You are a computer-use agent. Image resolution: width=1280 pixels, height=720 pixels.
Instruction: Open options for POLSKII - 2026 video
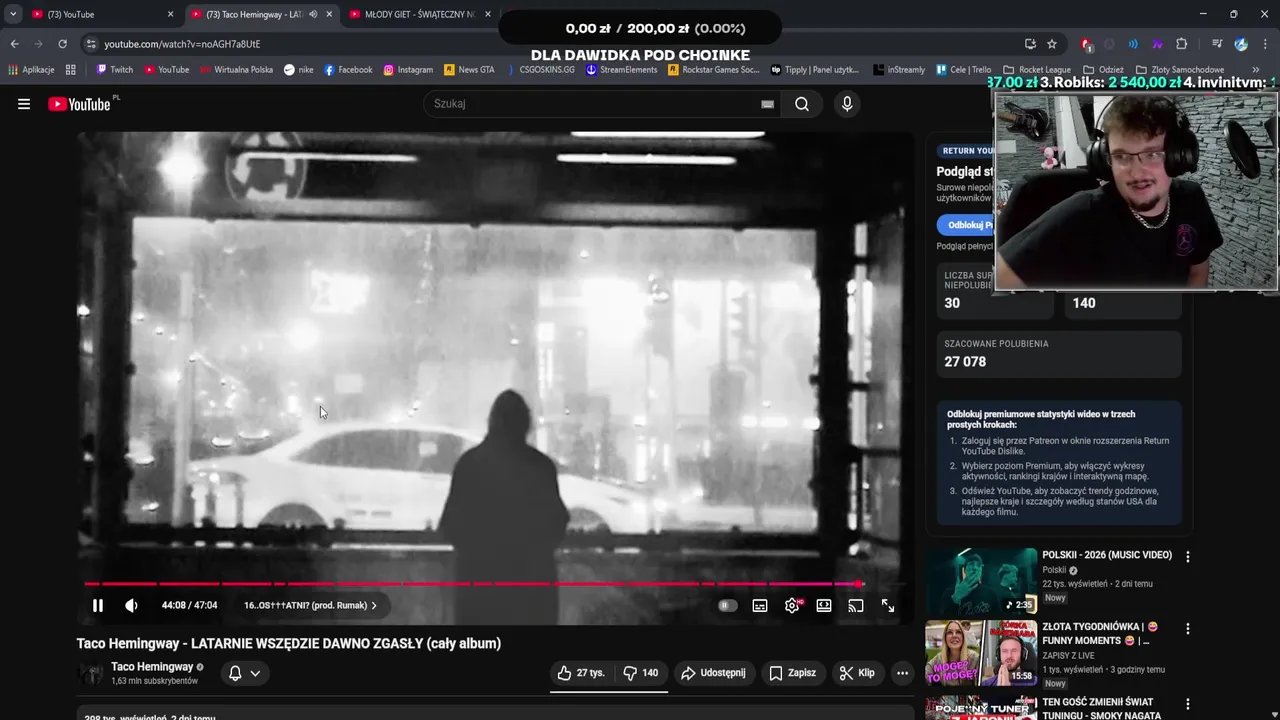click(1188, 557)
